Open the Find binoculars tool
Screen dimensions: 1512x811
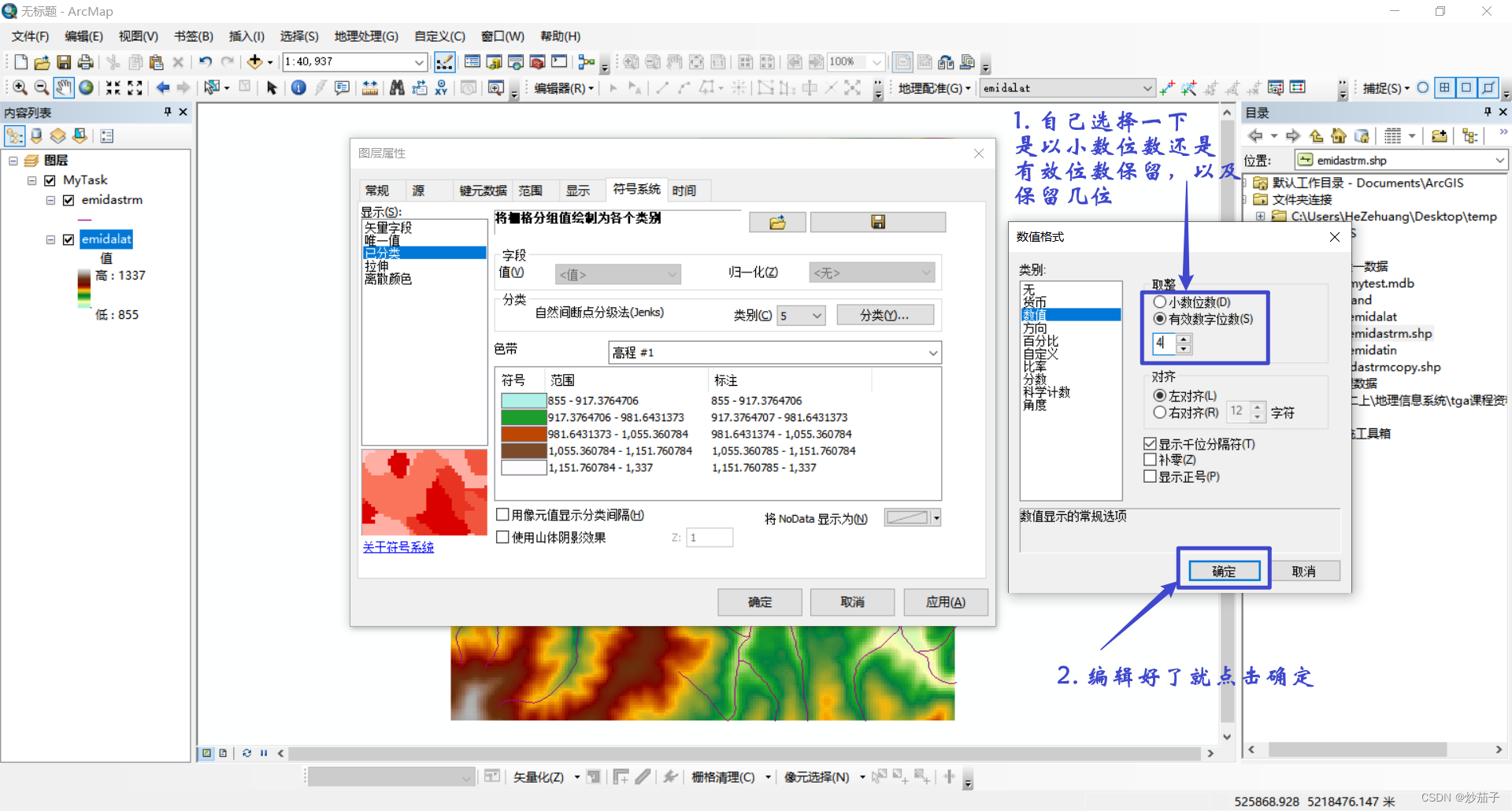click(x=397, y=87)
